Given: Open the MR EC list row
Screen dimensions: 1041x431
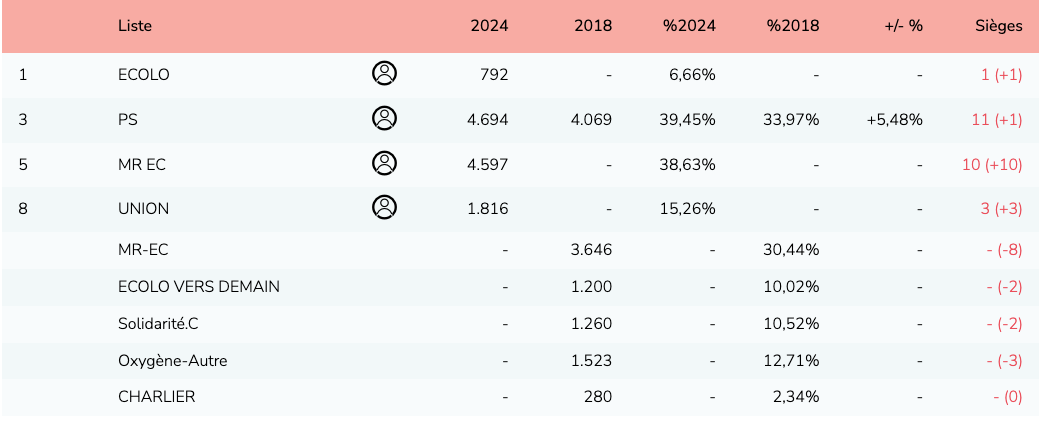Looking at the screenshot, I should (x=142, y=164).
